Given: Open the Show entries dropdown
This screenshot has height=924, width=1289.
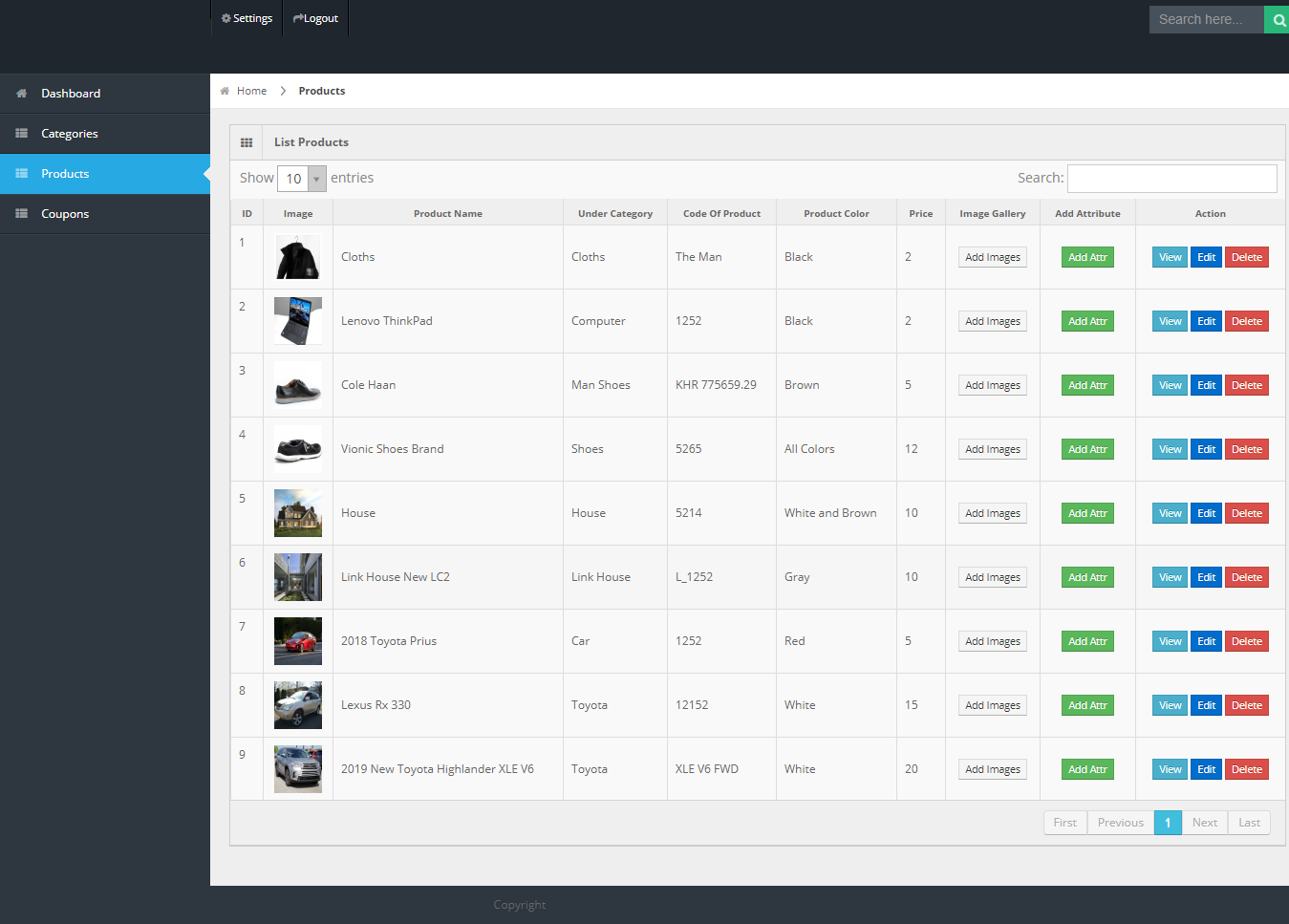Looking at the screenshot, I should [302, 179].
